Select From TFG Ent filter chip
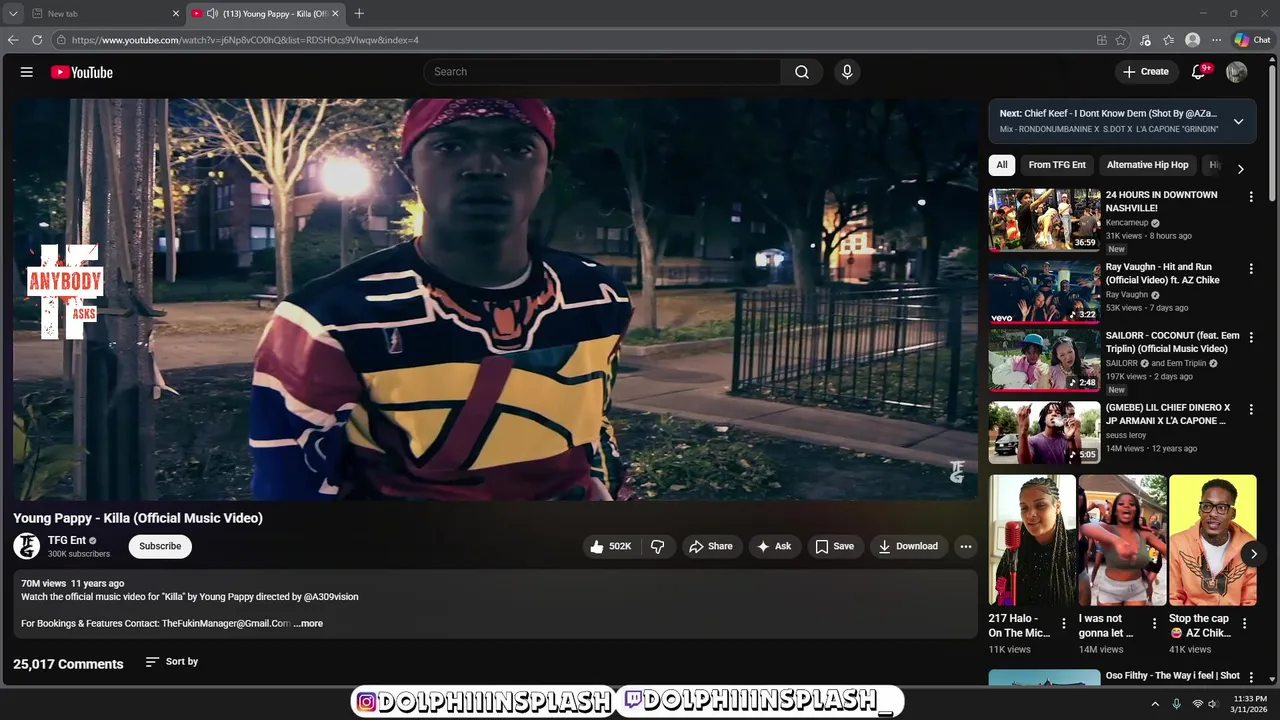 tap(1057, 165)
